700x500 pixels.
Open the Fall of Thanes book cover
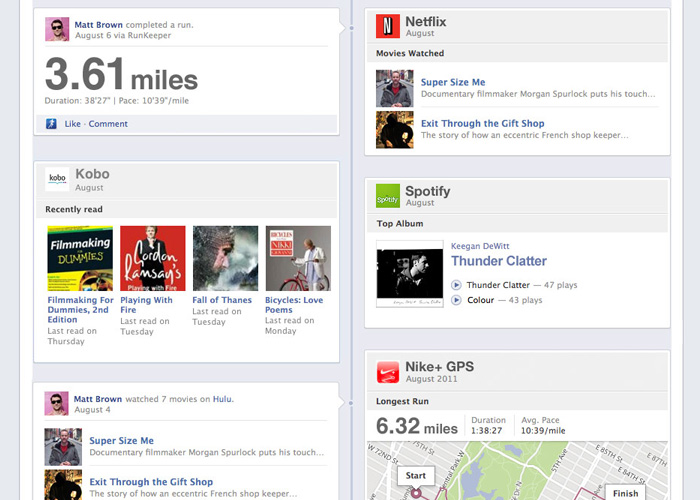coord(225,258)
